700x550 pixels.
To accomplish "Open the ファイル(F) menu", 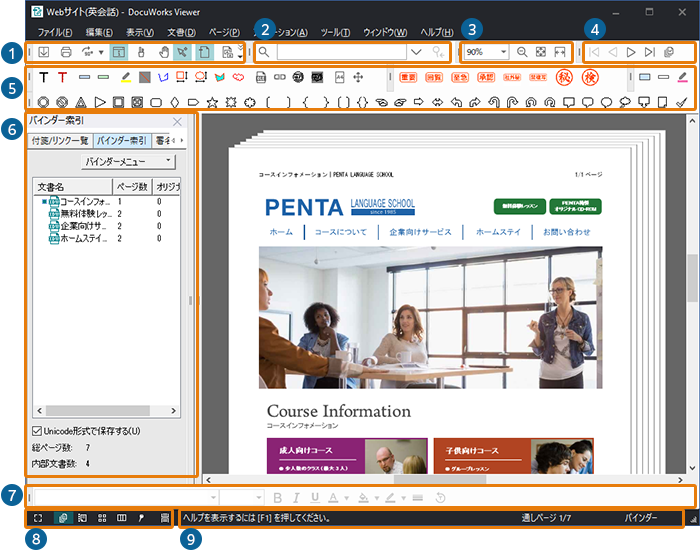I will [55, 32].
